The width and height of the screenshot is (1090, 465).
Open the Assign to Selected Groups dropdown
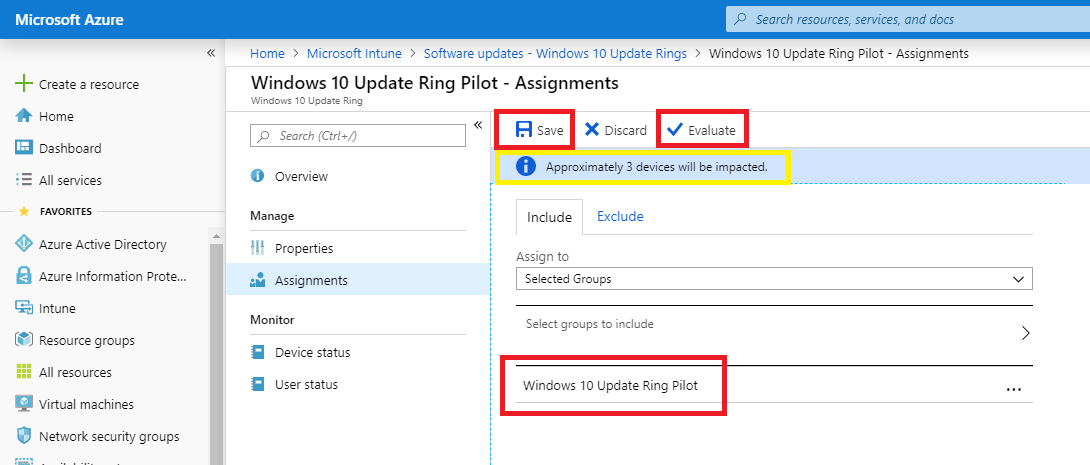(774, 279)
